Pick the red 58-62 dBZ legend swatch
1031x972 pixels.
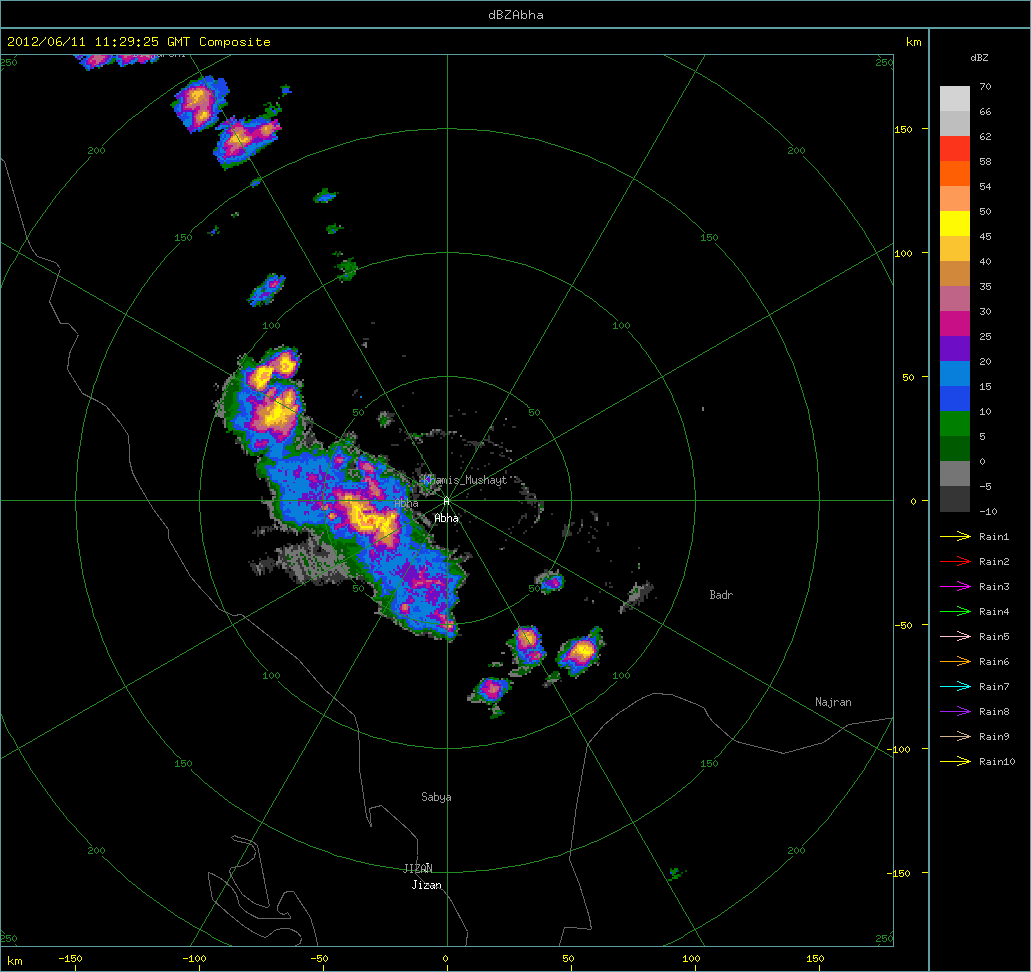click(x=955, y=148)
